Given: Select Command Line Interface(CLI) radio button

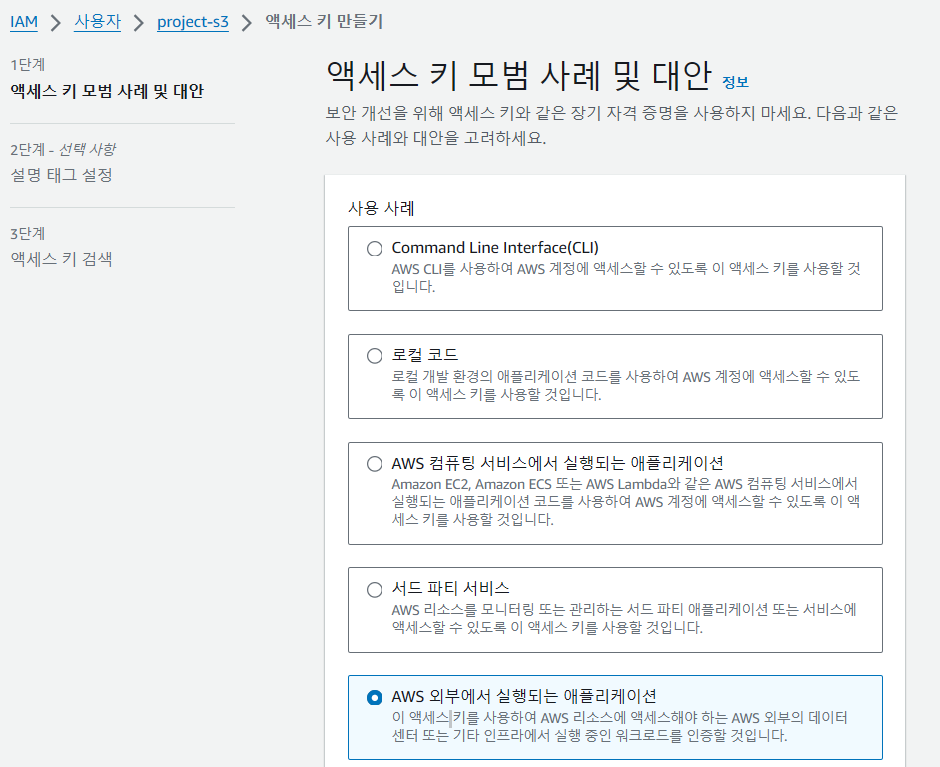Looking at the screenshot, I should pyautogui.click(x=375, y=248).
